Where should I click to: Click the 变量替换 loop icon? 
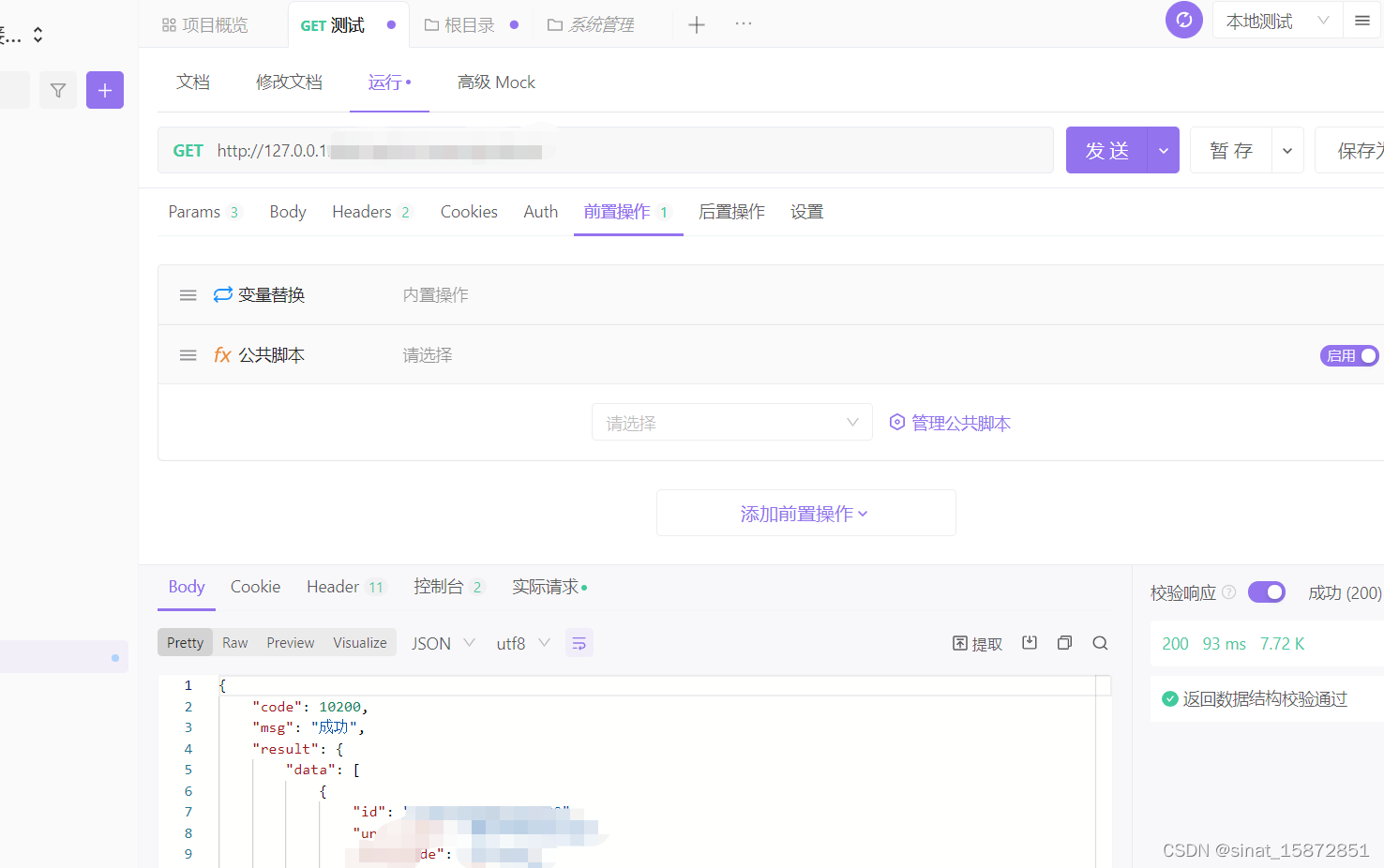tap(223, 294)
